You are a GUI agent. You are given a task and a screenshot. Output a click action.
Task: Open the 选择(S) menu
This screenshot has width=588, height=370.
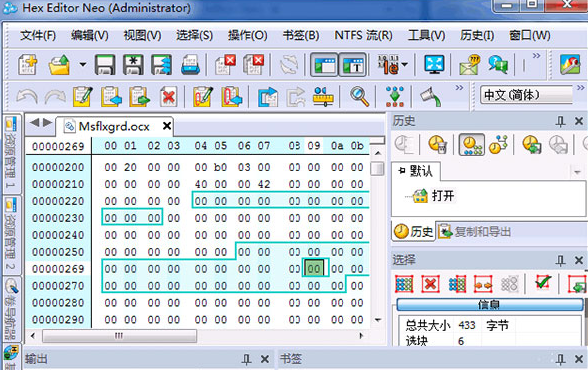pos(194,36)
